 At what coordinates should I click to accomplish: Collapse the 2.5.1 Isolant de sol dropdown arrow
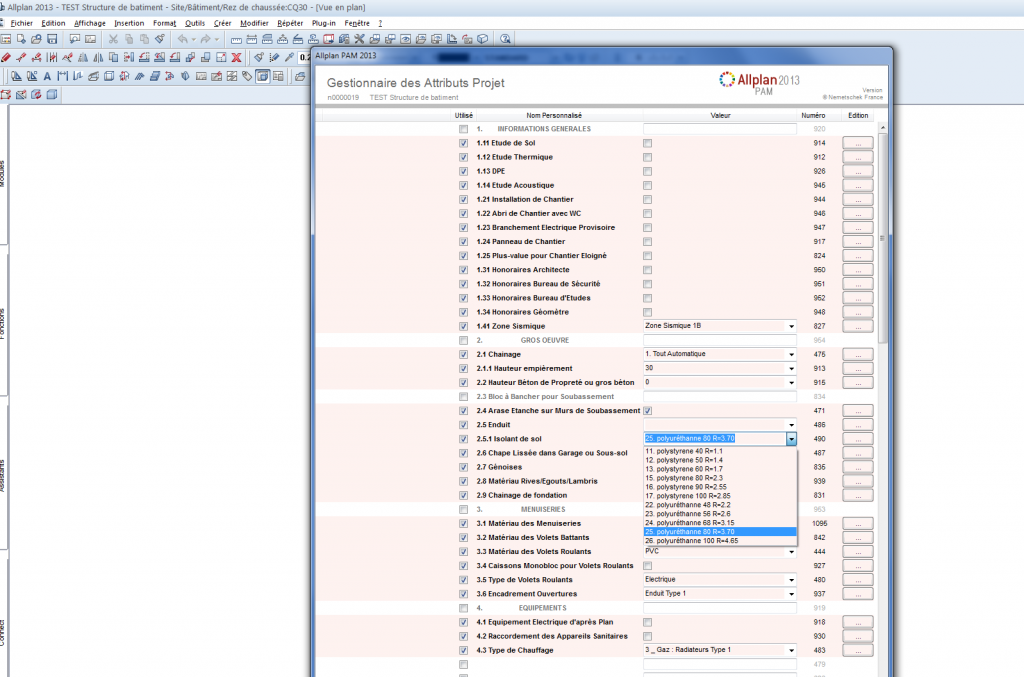pyautogui.click(x=791, y=439)
